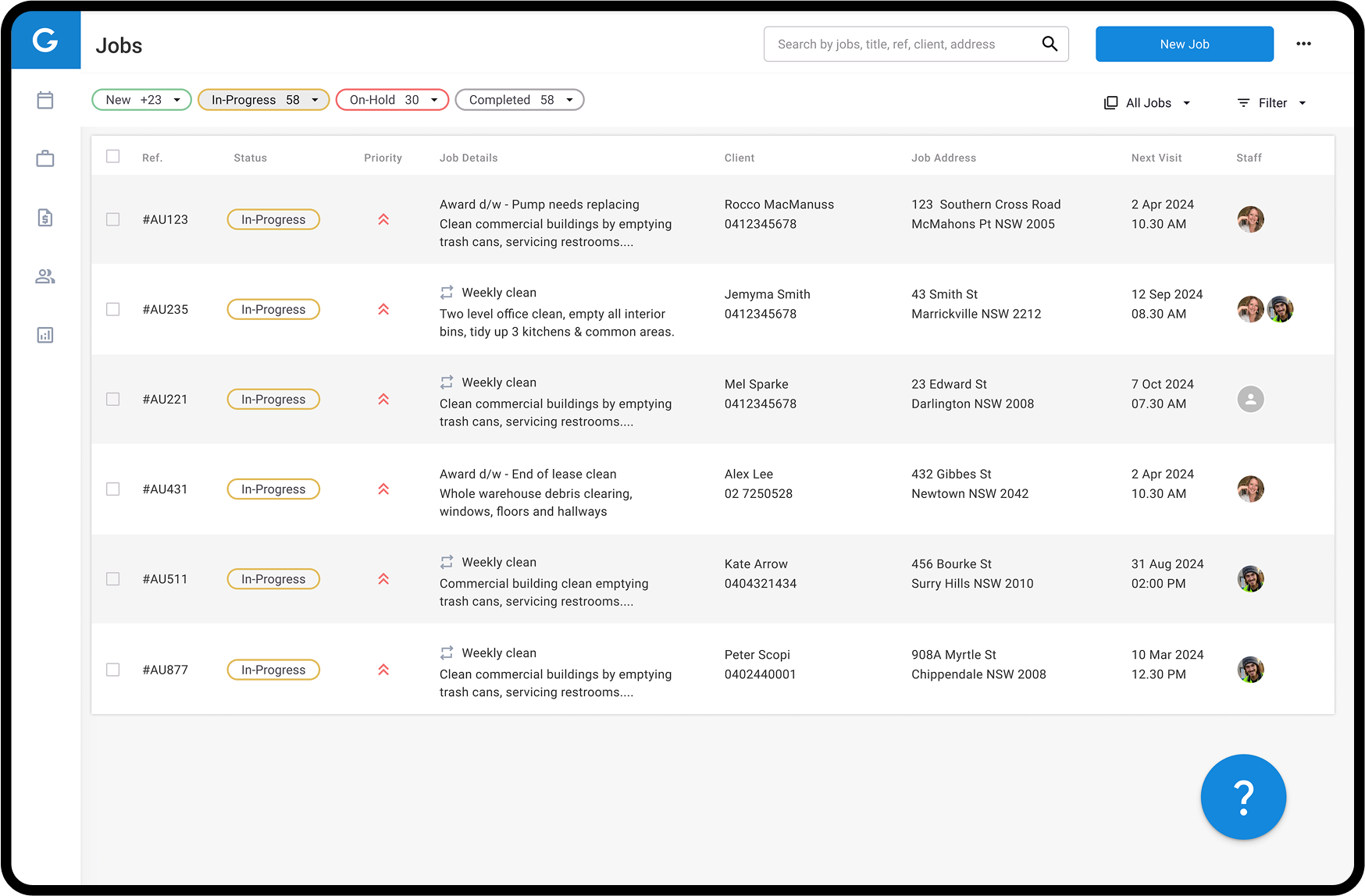
Task: Open the Filter dropdown
Action: click(x=1271, y=103)
